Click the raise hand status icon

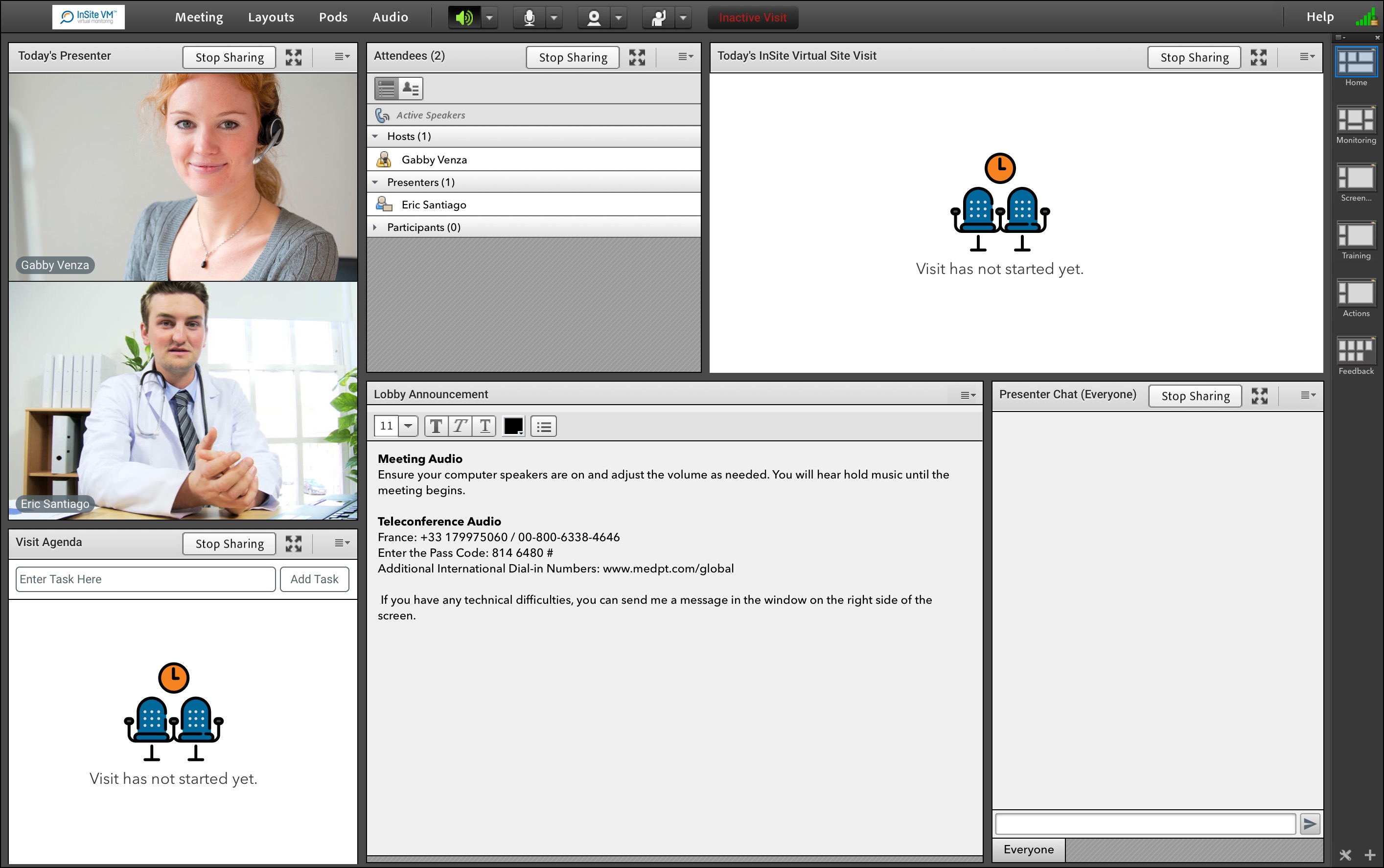click(658, 18)
